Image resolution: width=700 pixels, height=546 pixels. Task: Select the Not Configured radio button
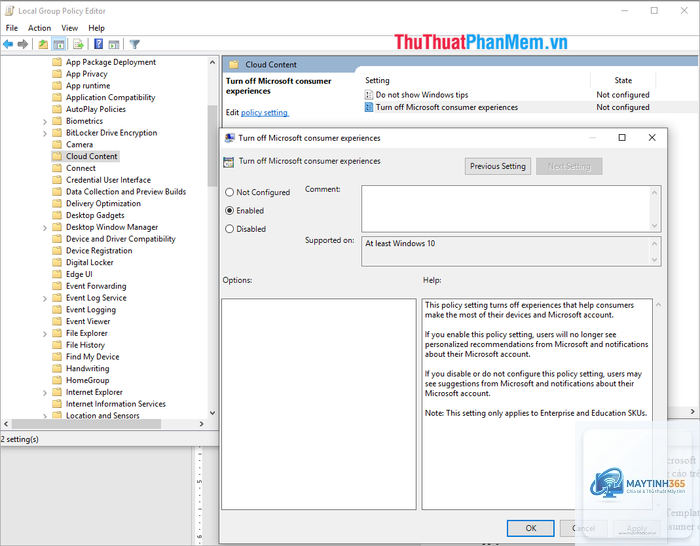click(229, 192)
